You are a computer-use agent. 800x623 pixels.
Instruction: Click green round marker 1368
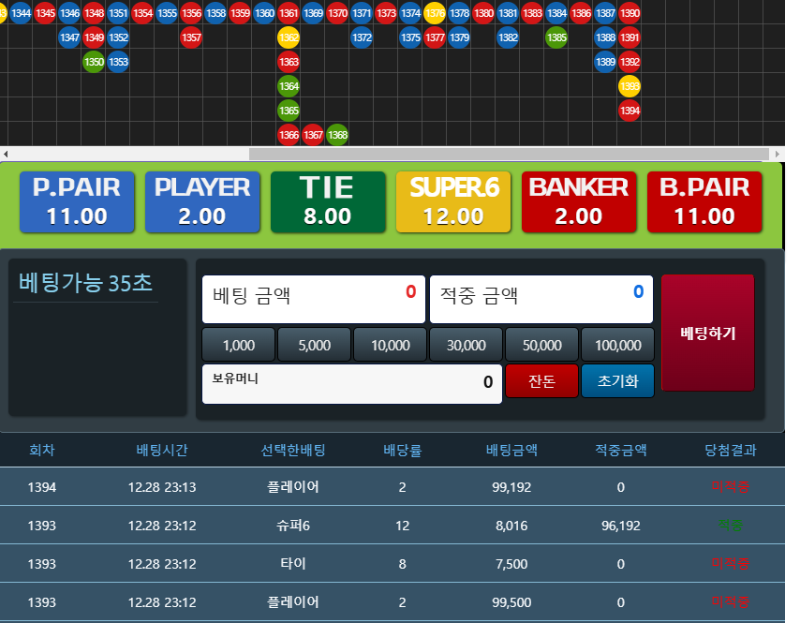coord(337,135)
